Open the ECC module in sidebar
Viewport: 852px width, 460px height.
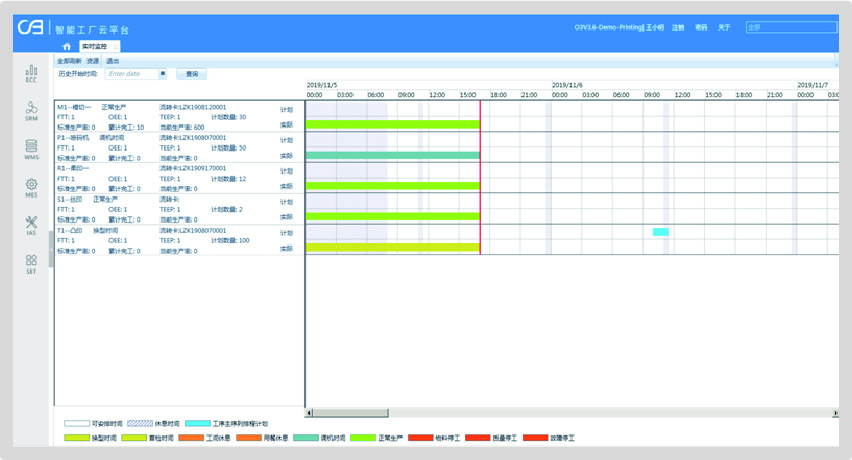(31, 73)
